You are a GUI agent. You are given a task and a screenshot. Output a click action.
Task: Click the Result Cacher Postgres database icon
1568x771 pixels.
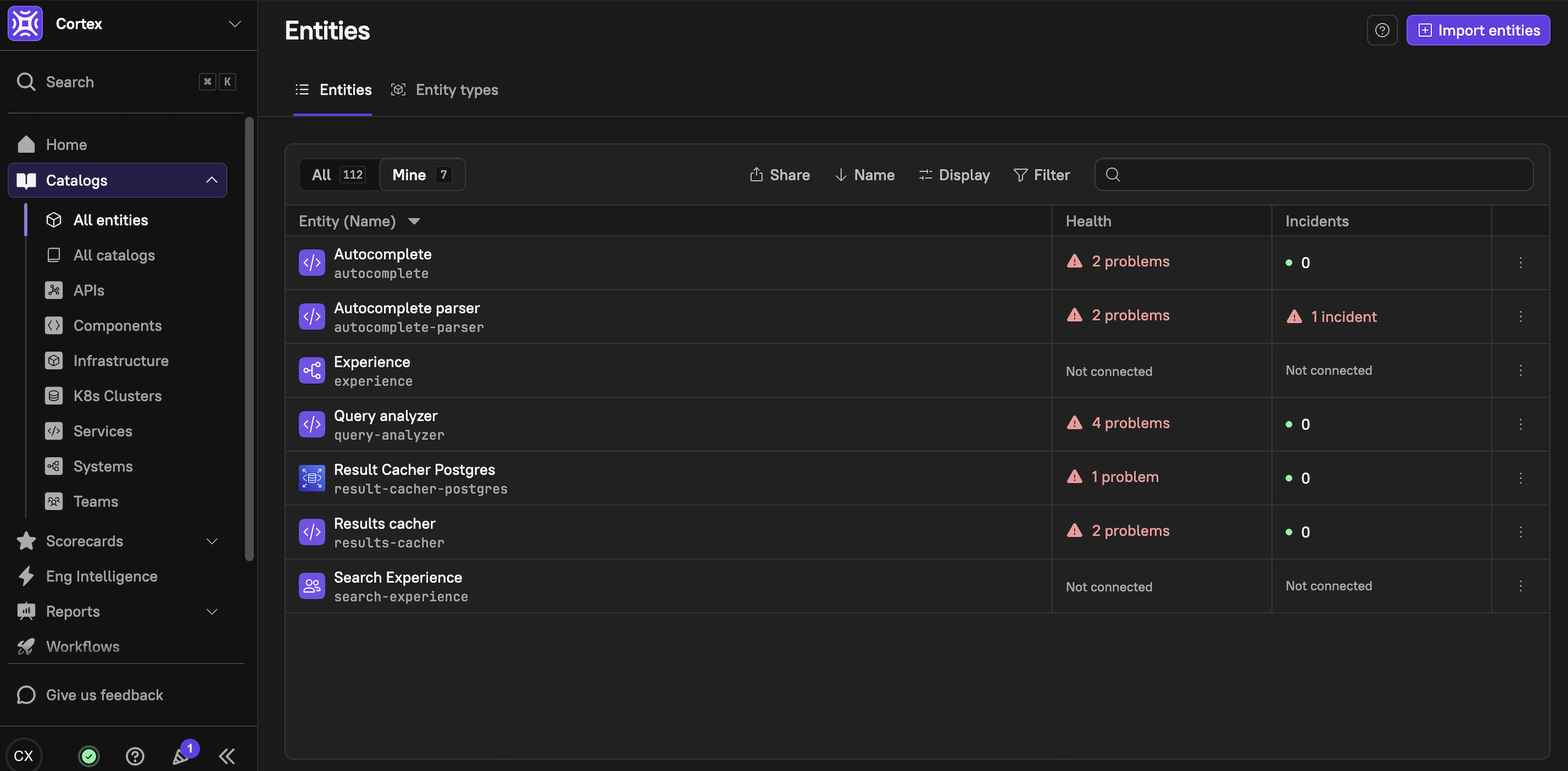(x=312, y=478)
